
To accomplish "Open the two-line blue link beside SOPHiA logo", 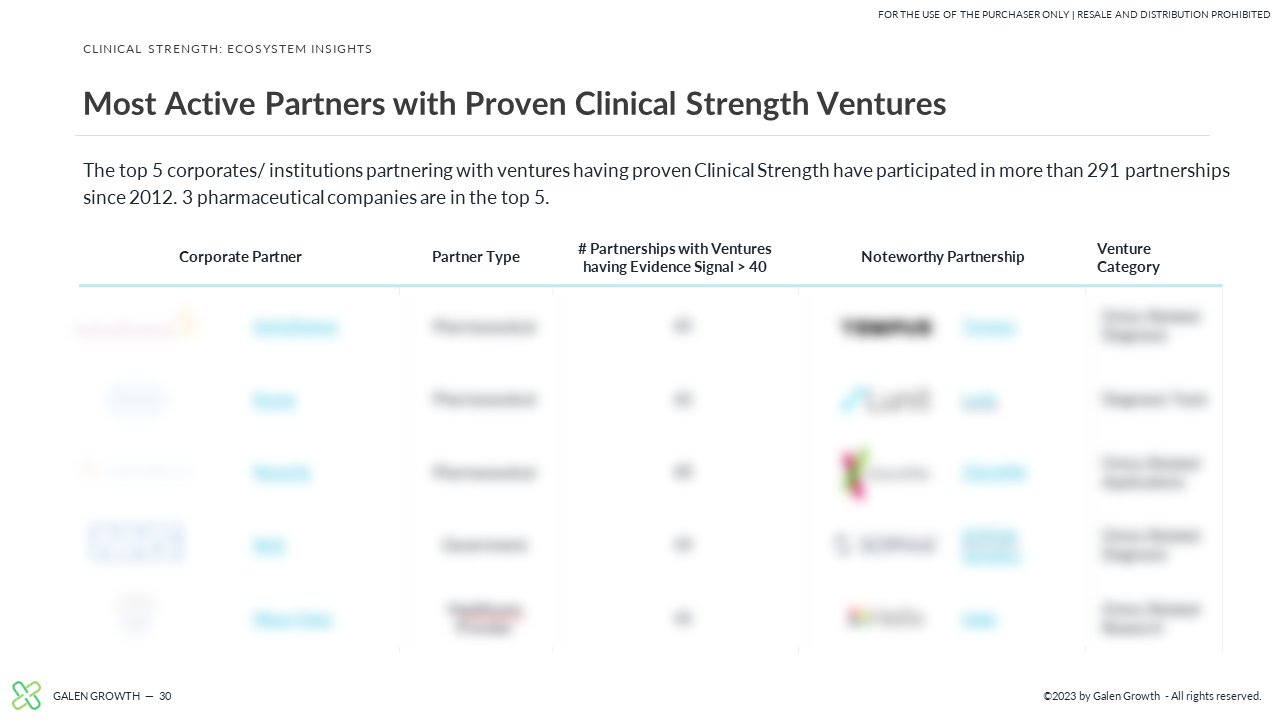I will pos(991,545).
